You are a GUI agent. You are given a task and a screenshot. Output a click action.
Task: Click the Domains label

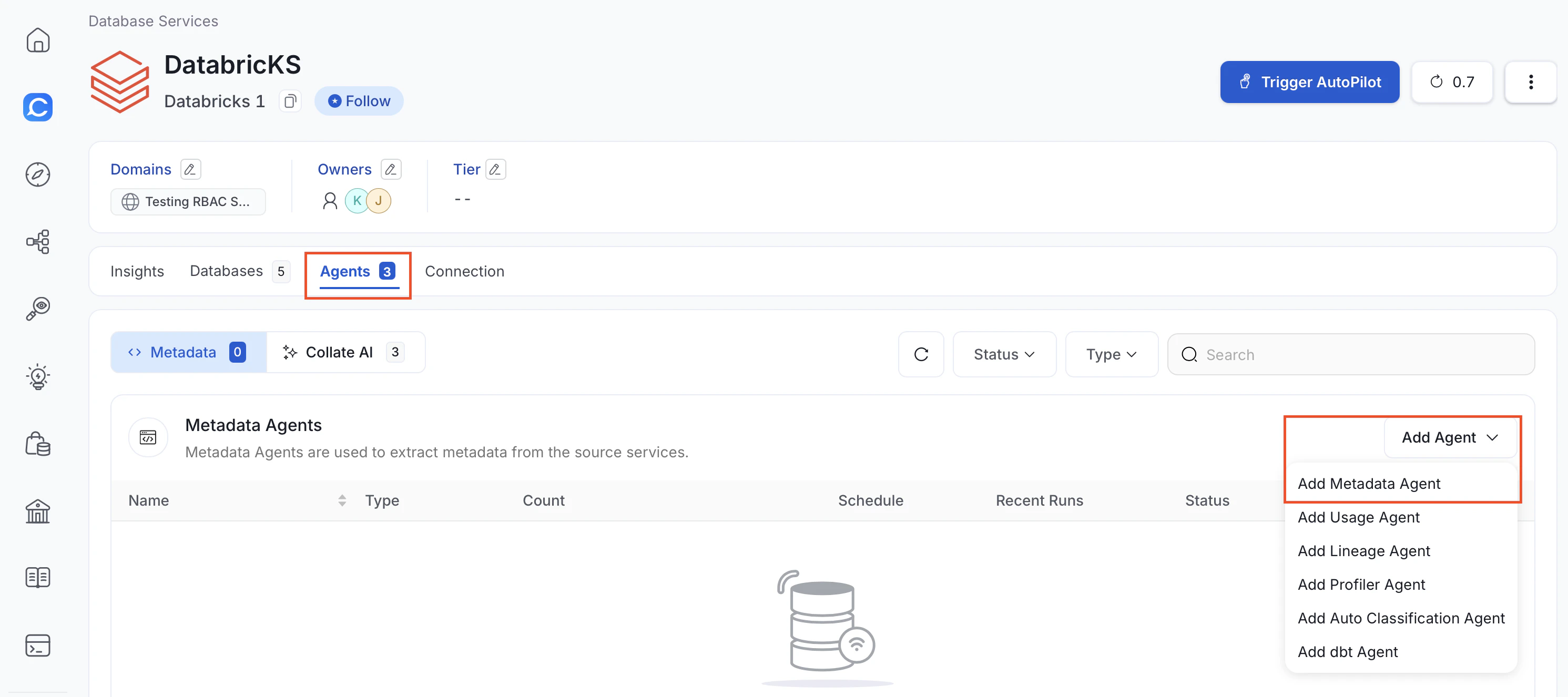click(x=140, y=169)
